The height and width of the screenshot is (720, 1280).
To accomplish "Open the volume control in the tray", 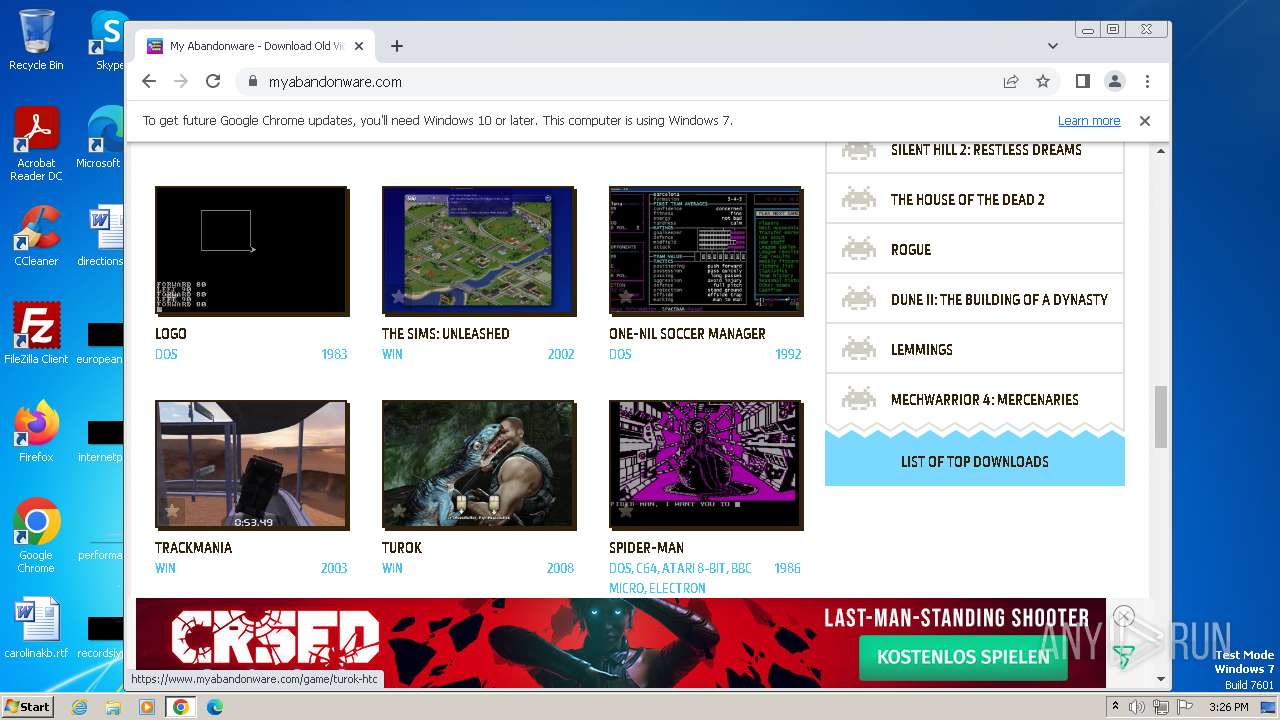I will coord(1137,707).
